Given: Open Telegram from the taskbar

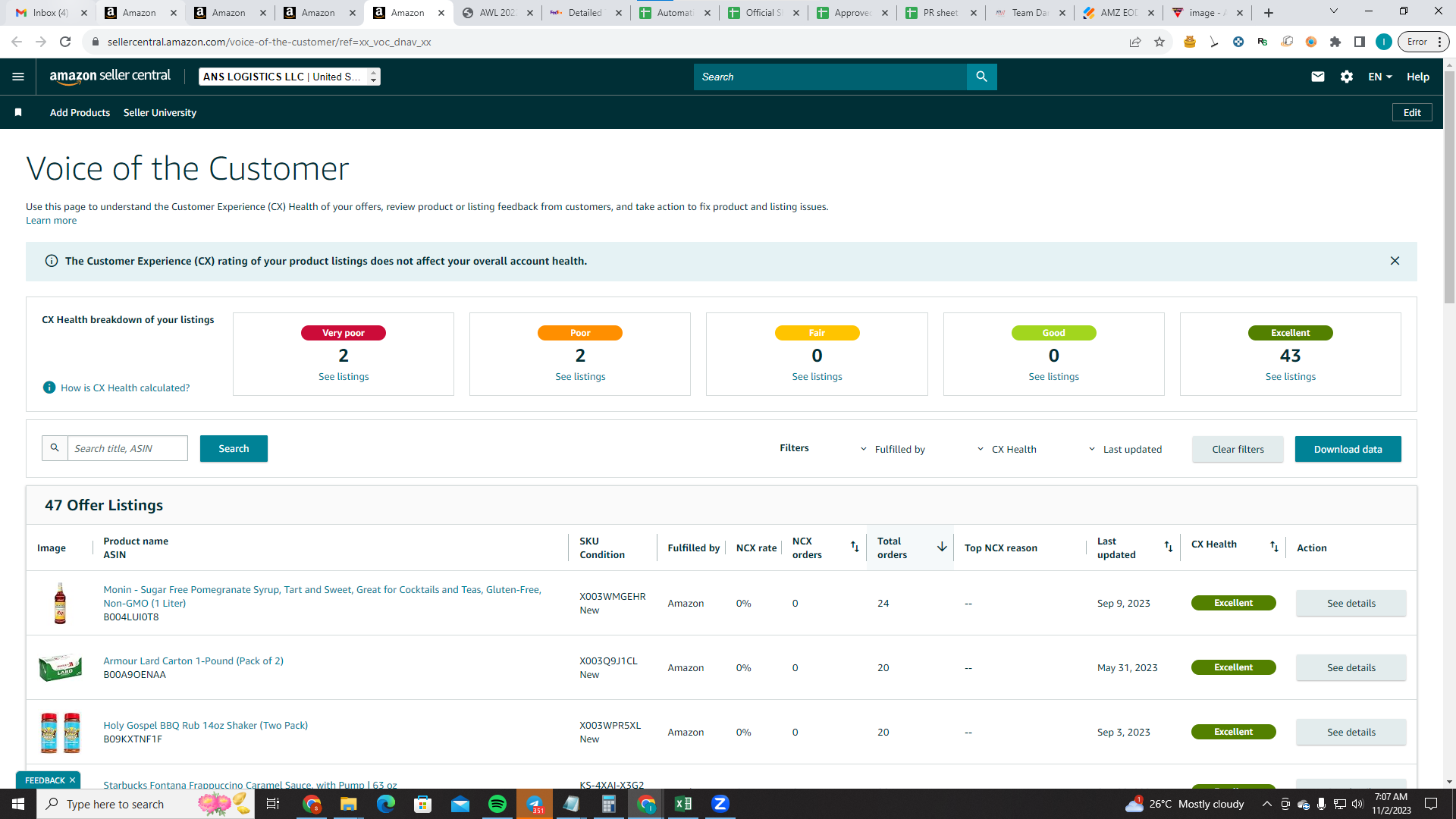Looking at the screenshot, I should click(535, 804).
